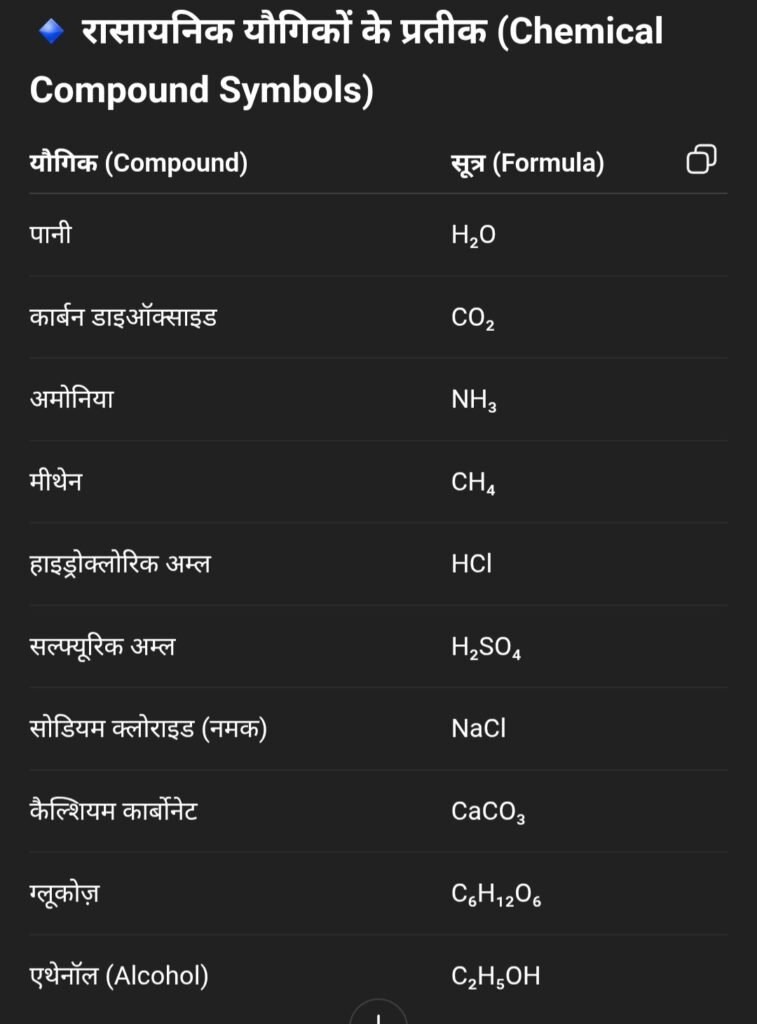757x1024 pixels.
Task: Click the C₂H₅OH ethanol formula
Action: click(x=496, y=977)
